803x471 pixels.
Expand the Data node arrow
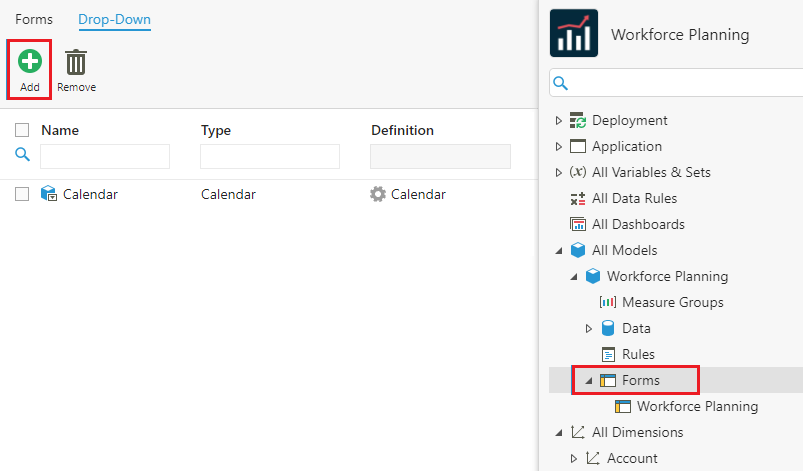589,328
